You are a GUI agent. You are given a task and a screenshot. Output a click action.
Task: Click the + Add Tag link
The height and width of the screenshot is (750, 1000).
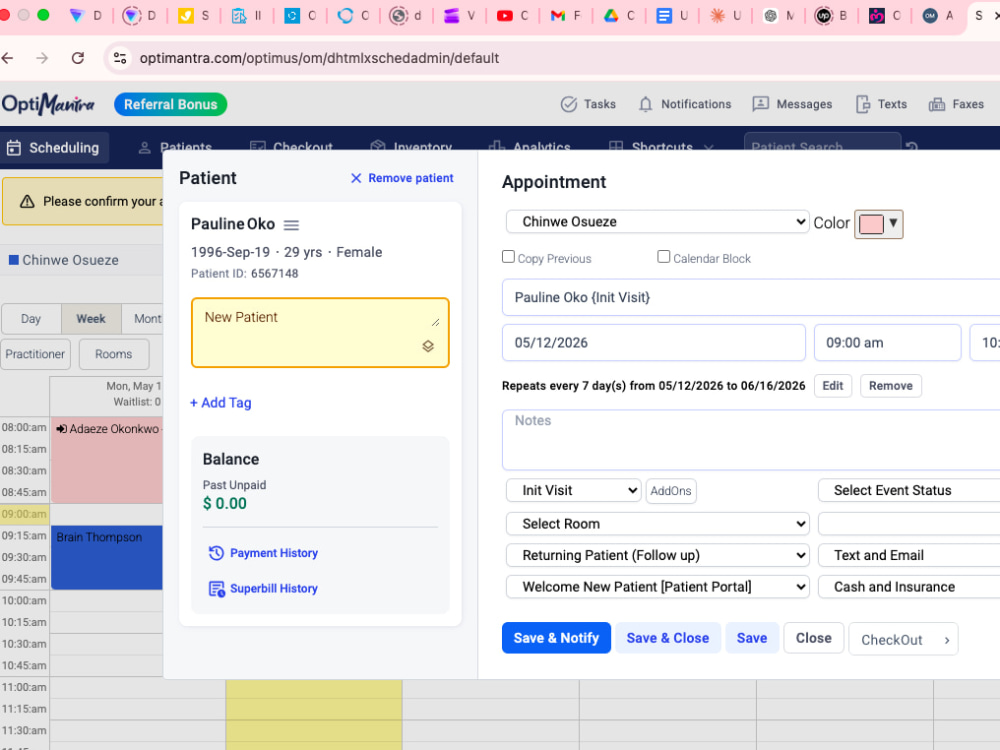click(221, 403)
